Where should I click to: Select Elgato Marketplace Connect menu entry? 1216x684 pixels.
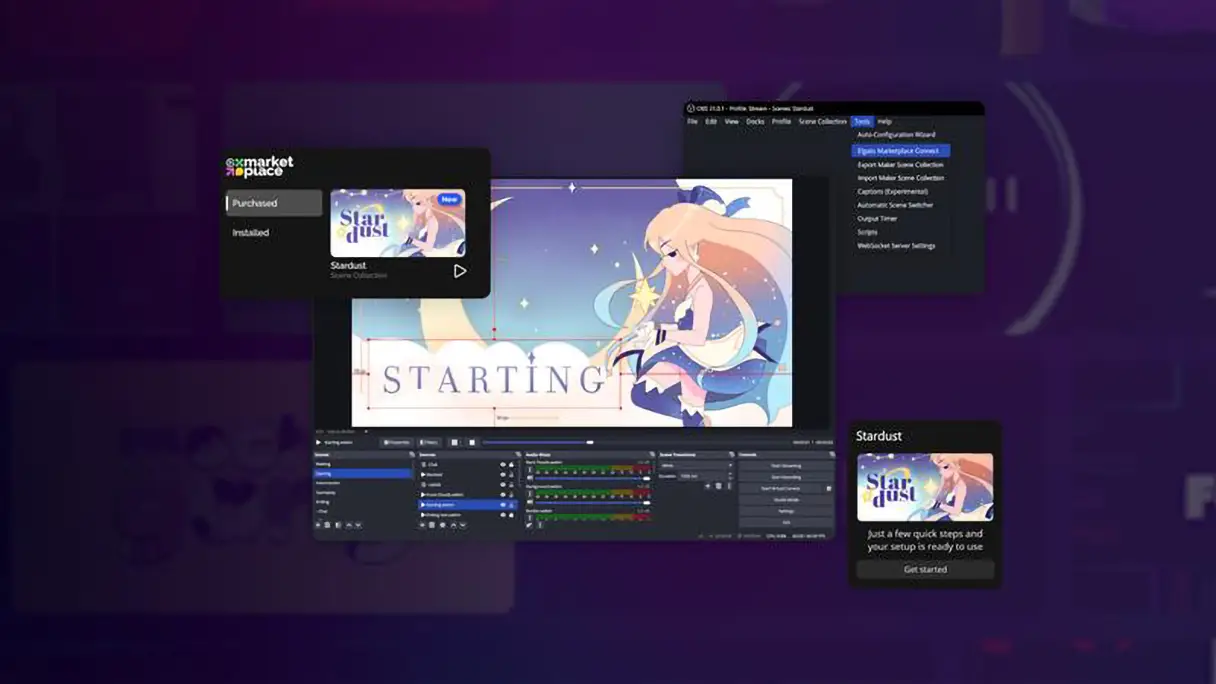click(x=900, y=151)
